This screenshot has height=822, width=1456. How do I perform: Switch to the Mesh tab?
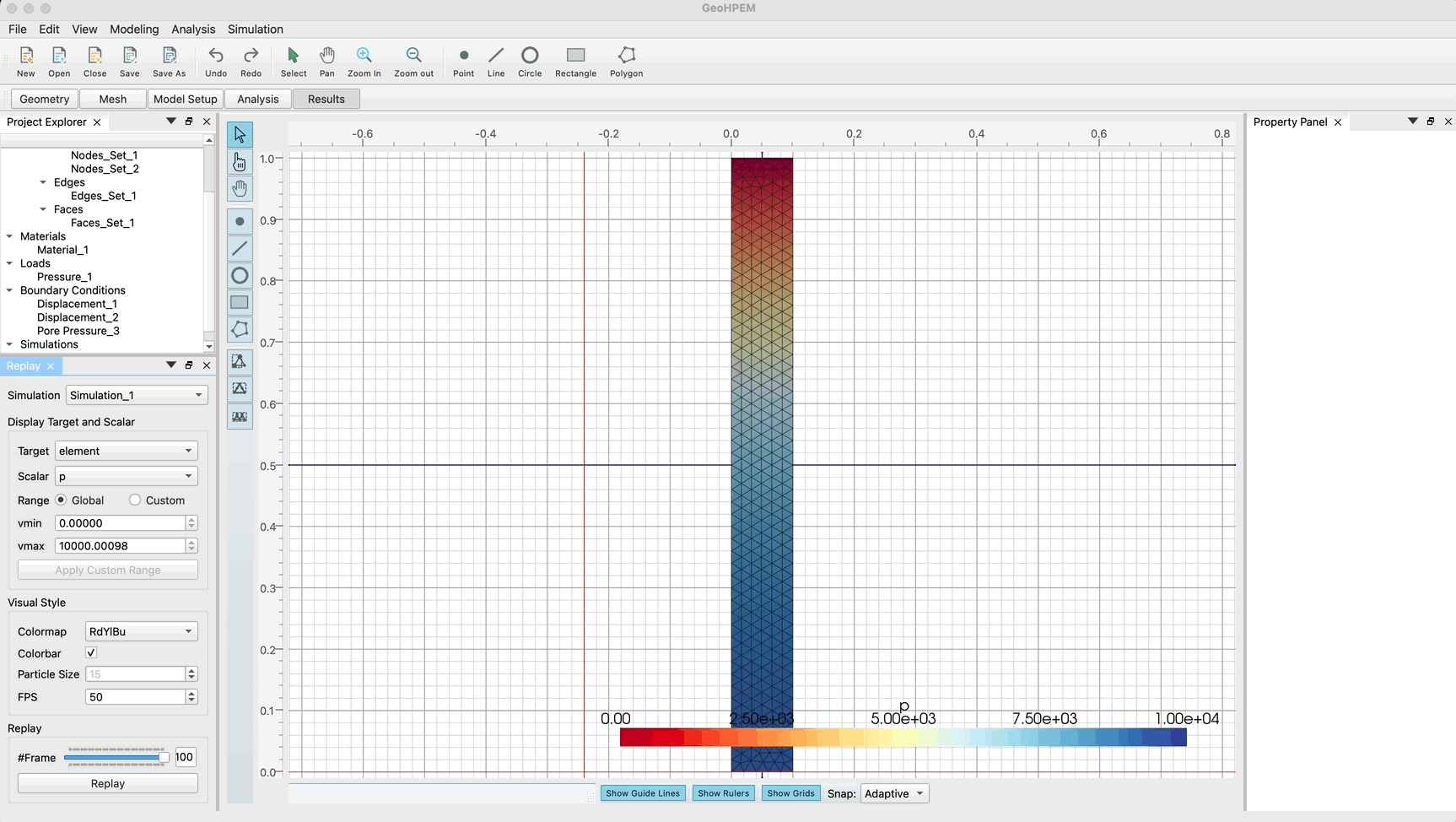[x=112, y=99]
